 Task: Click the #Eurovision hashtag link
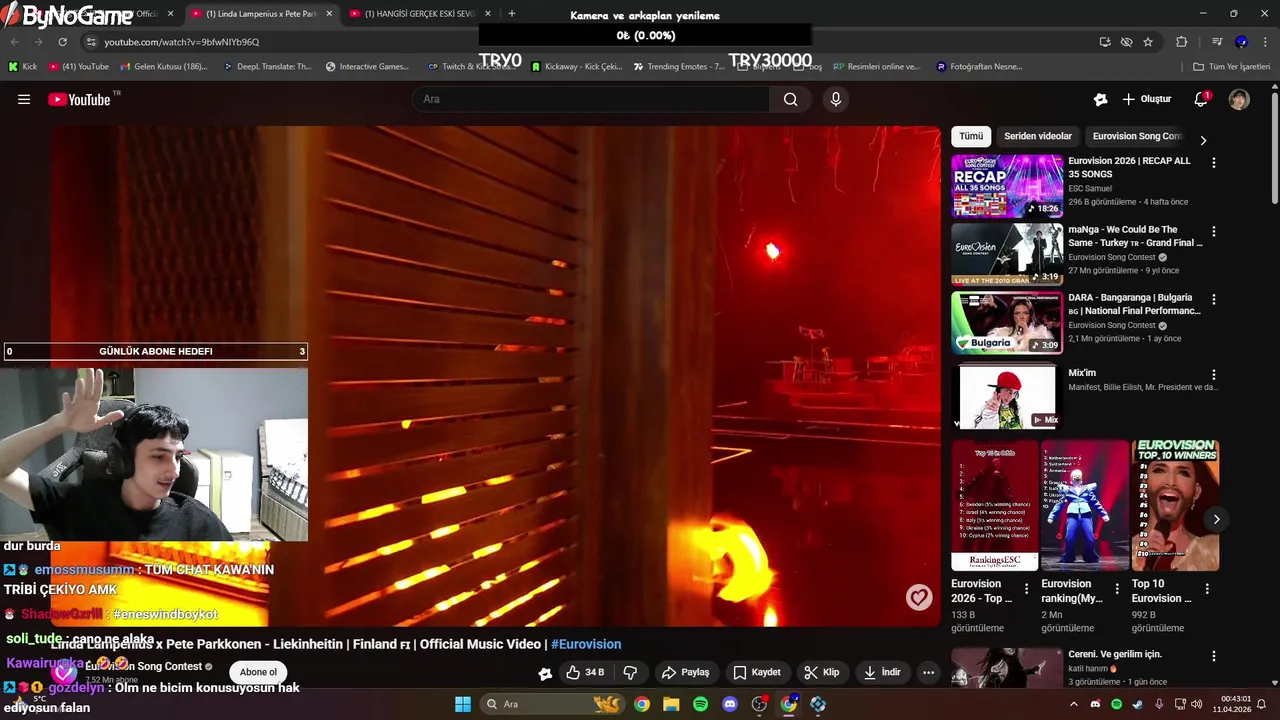point(586,644)
